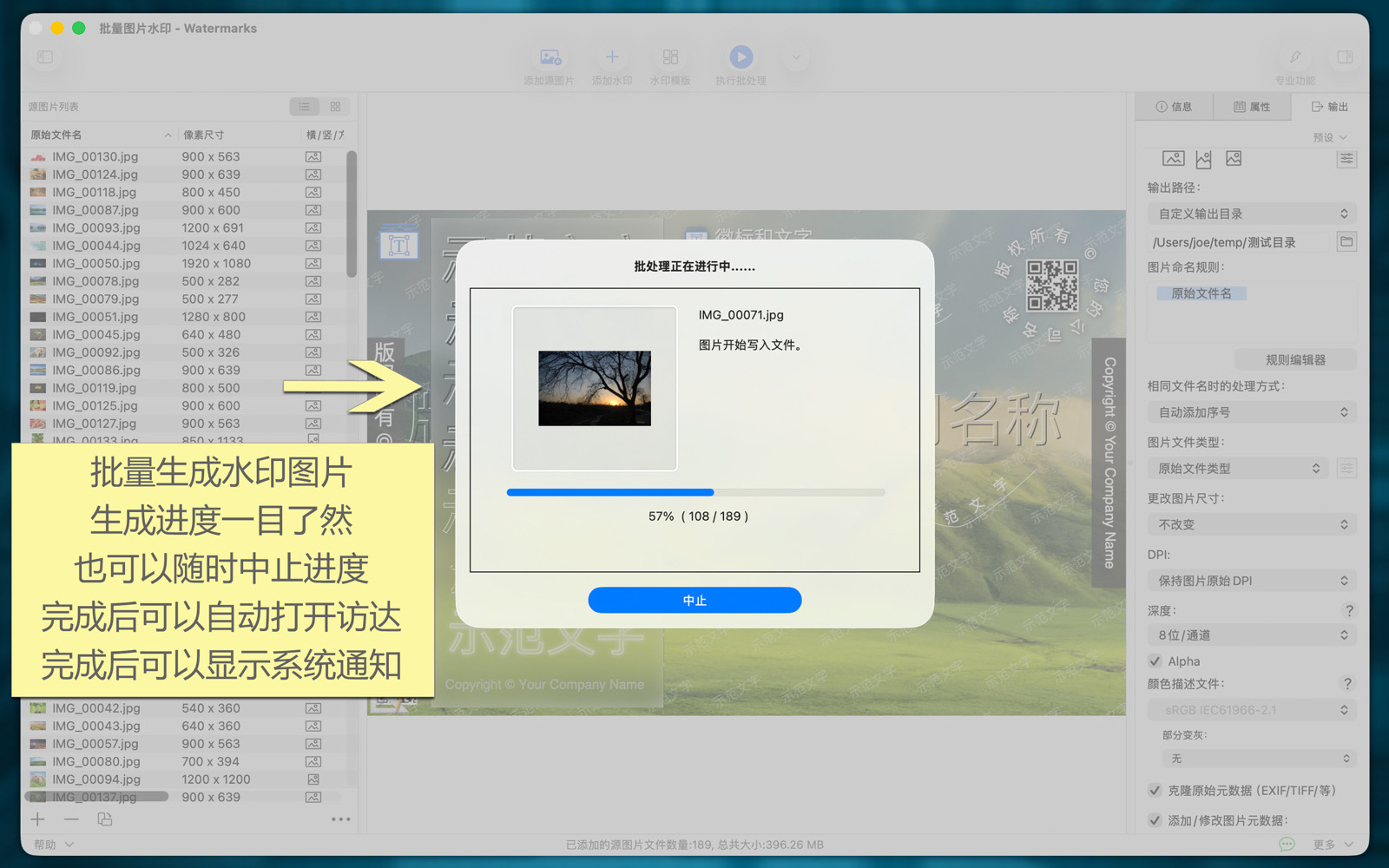Select IMG_00050.jpg in the source list
Viewport: 1389px width, 868px height.
pos(95,264)
